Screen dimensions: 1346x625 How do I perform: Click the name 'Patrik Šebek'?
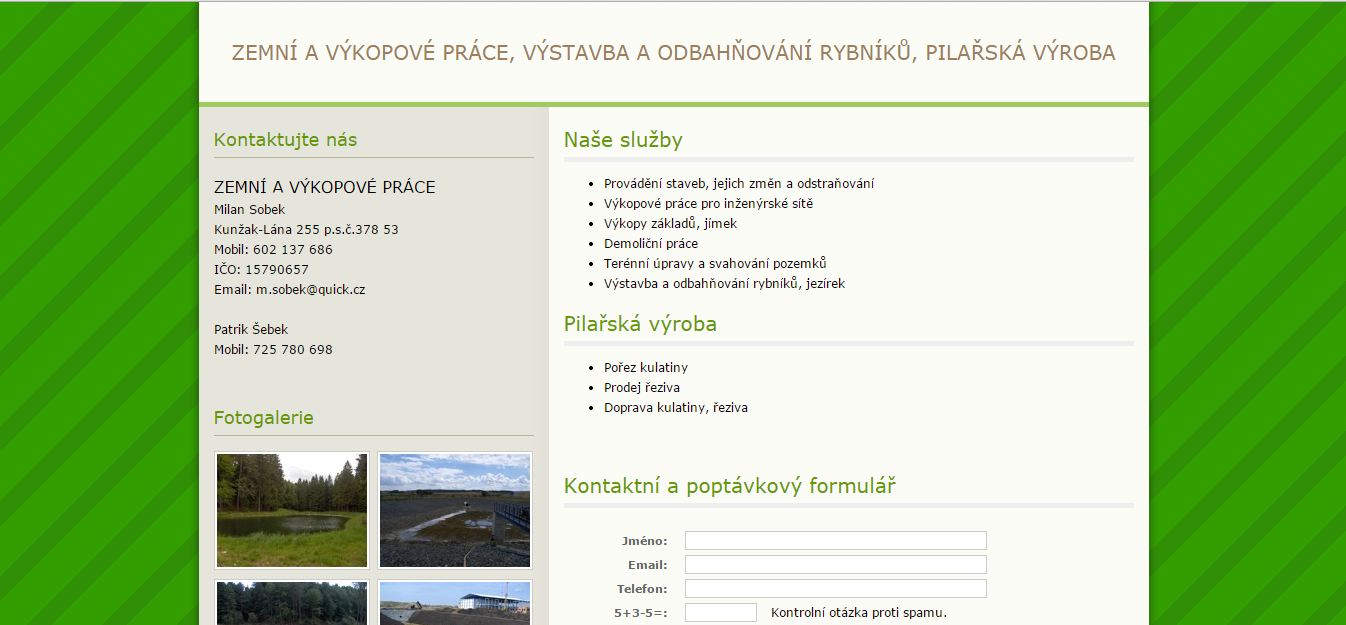point(251,330)
